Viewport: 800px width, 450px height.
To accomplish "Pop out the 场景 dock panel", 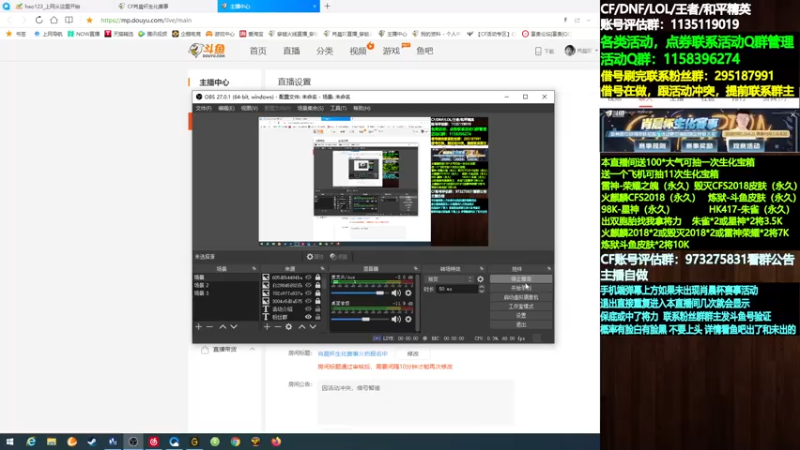I will click(254, 268).
